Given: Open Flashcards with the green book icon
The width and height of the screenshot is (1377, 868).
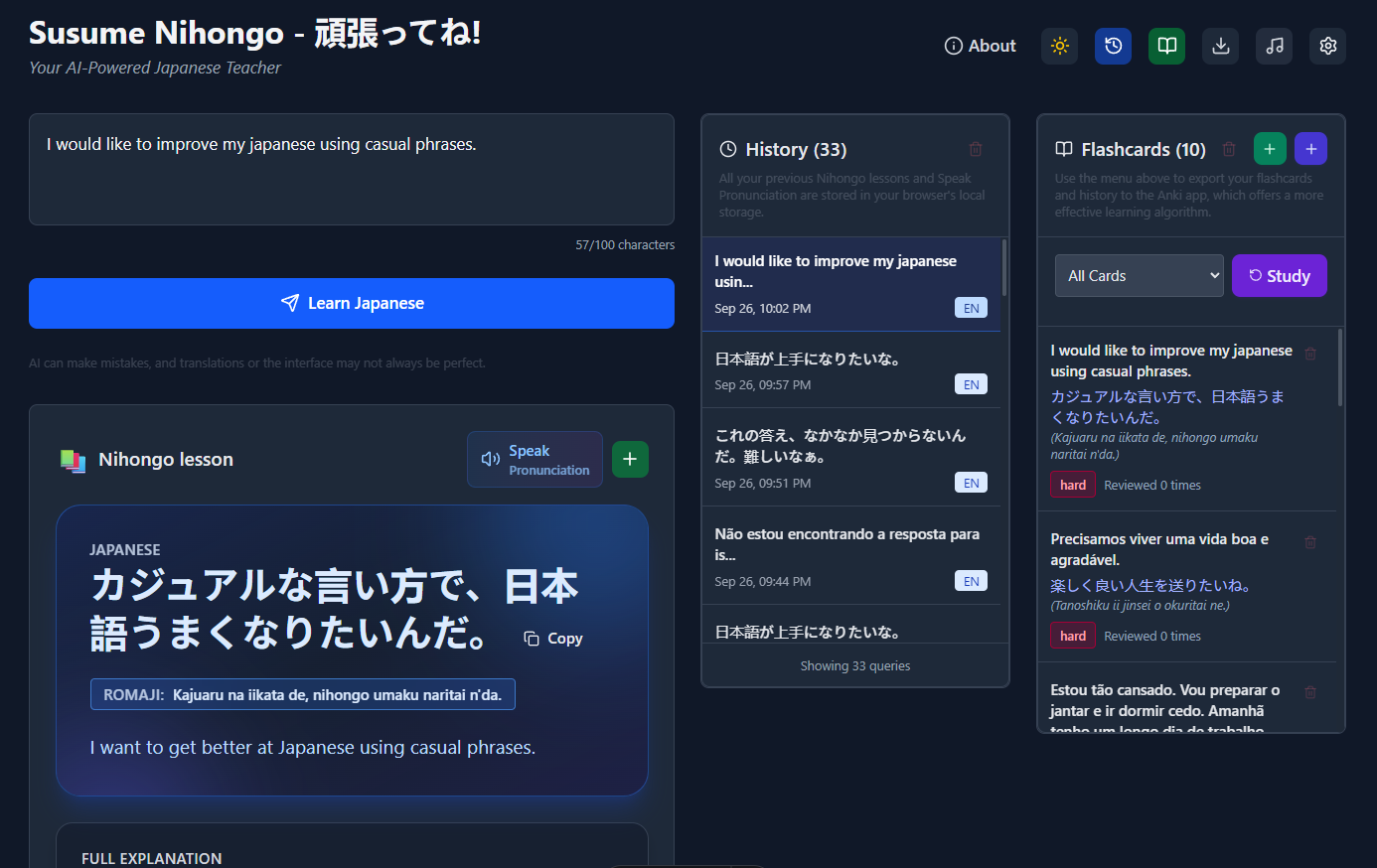Looking at the screenshot, I should [1166, 46].
